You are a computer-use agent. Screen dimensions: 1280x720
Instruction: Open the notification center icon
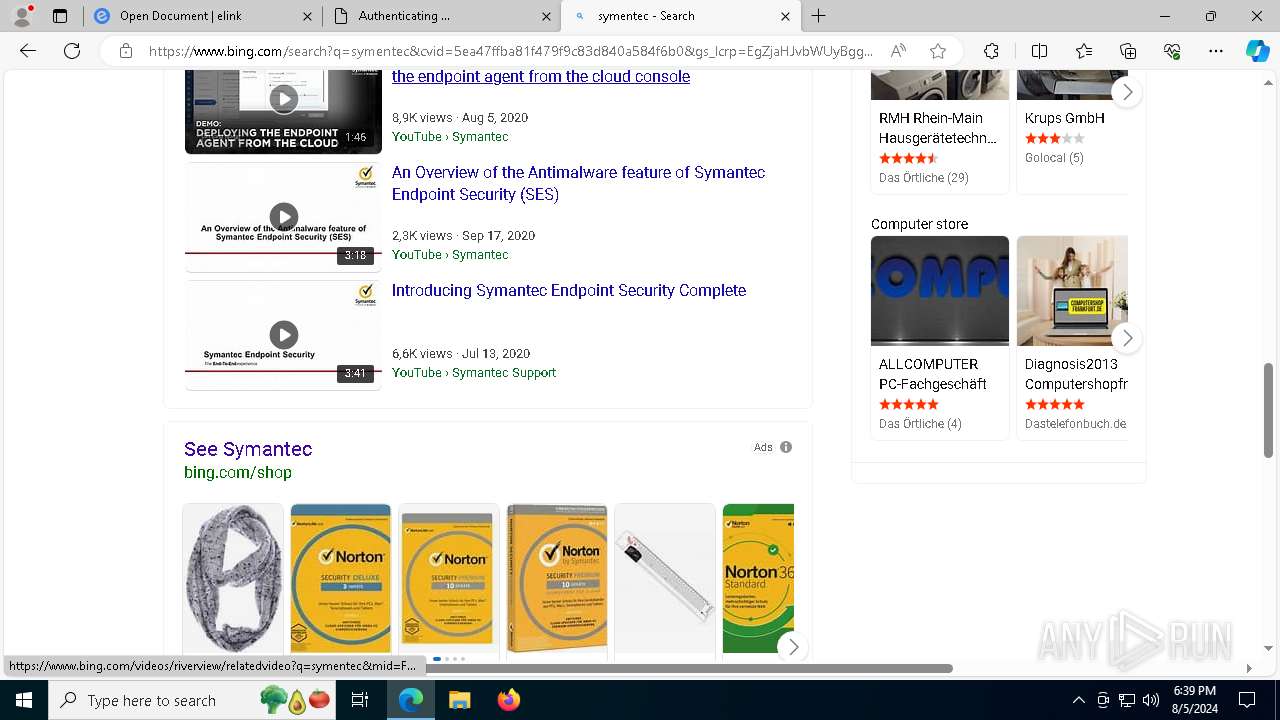click(1247, 700)
